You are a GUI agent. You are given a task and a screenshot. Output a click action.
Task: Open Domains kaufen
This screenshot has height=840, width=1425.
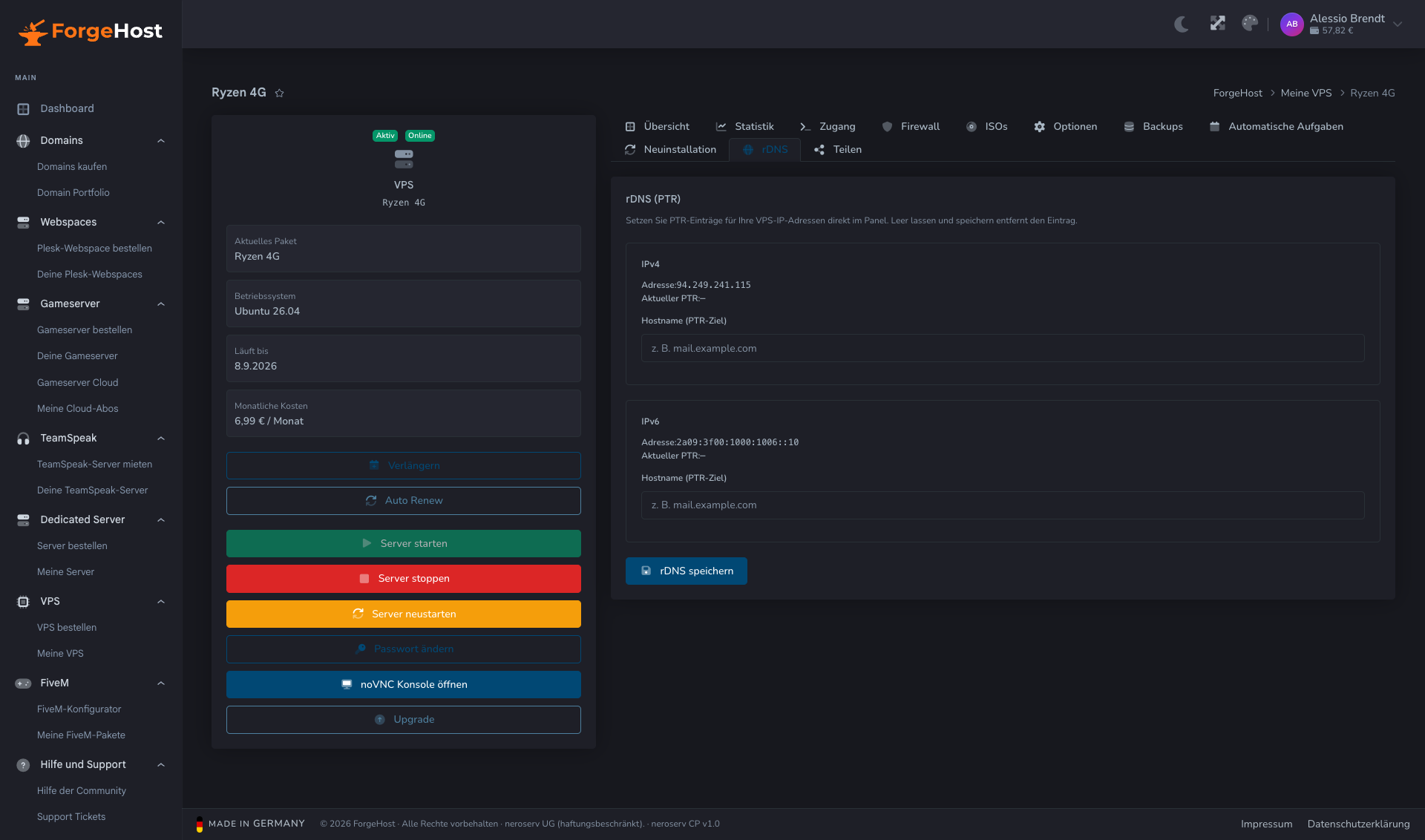tap(72, 167)
